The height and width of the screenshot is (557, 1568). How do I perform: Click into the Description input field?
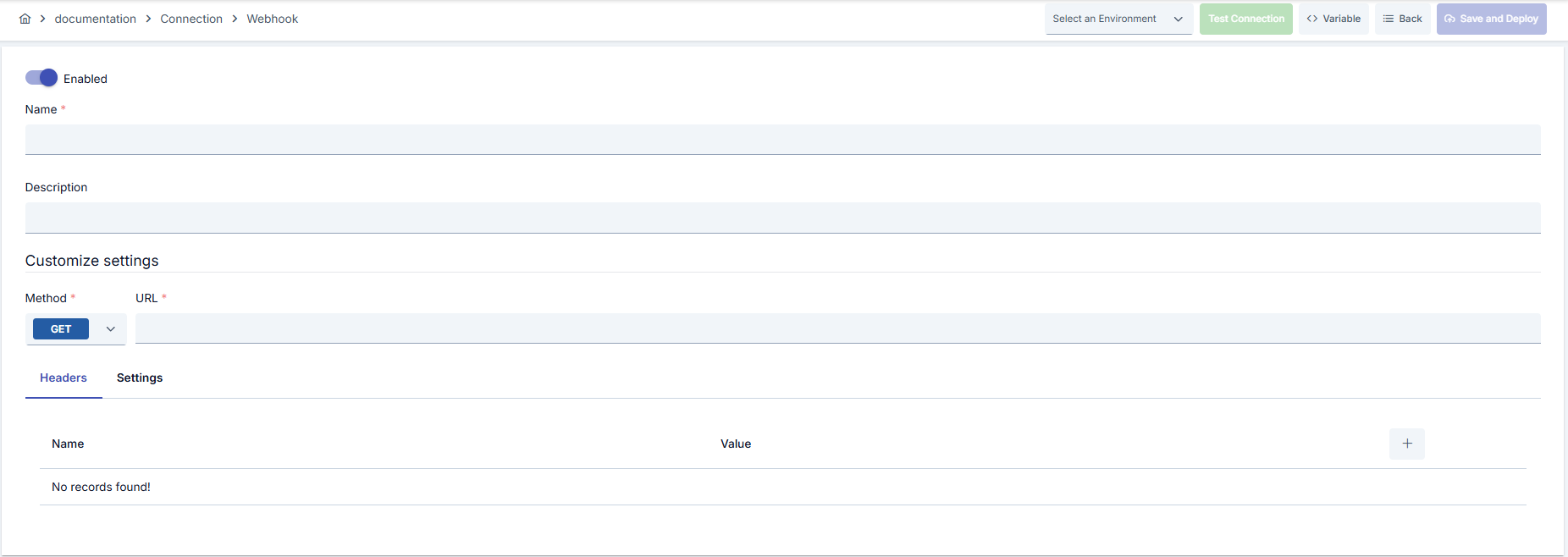pyautogui.click(x=782, y=218)
